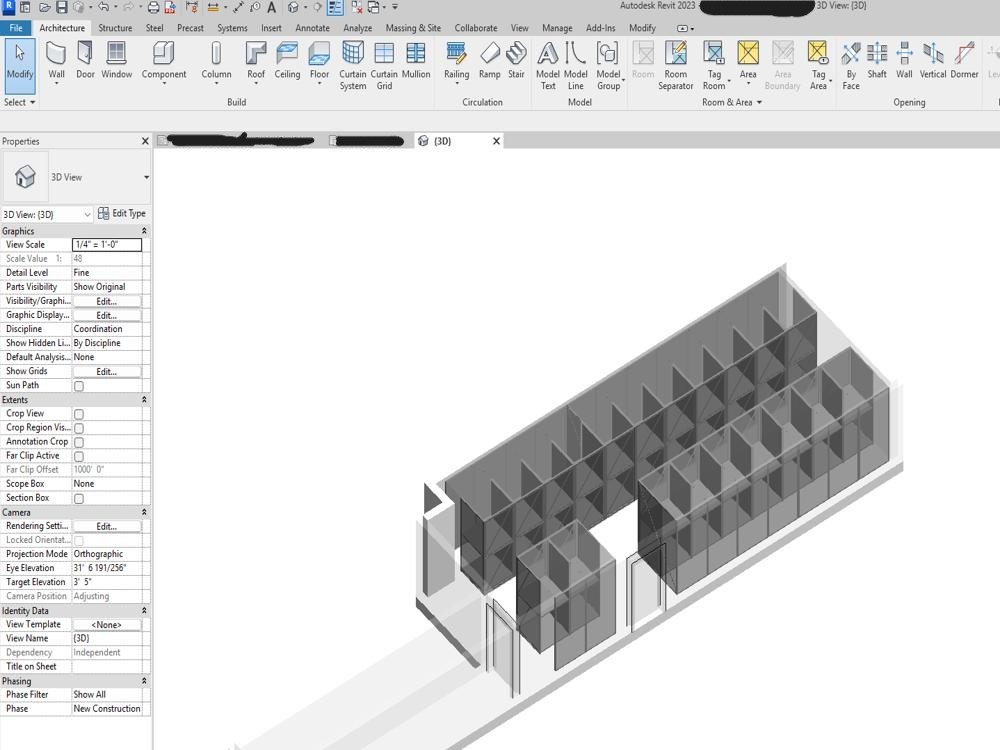The height and width of the screenshot is (750, 1000).
Task: Select the Model Text tool
Action: [548, 66]
